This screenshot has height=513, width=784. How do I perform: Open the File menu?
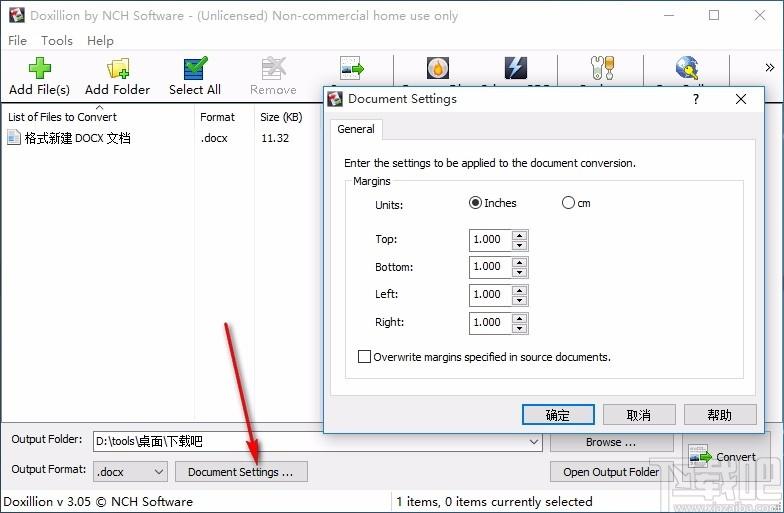pos(18,40)
